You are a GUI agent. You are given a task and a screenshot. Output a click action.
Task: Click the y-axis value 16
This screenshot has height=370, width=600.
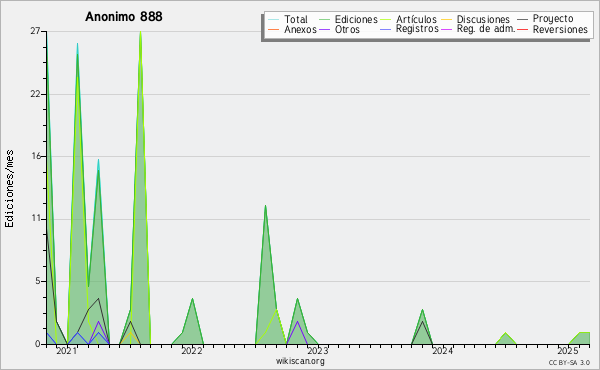pyautogui.click(x=35, y=156)
